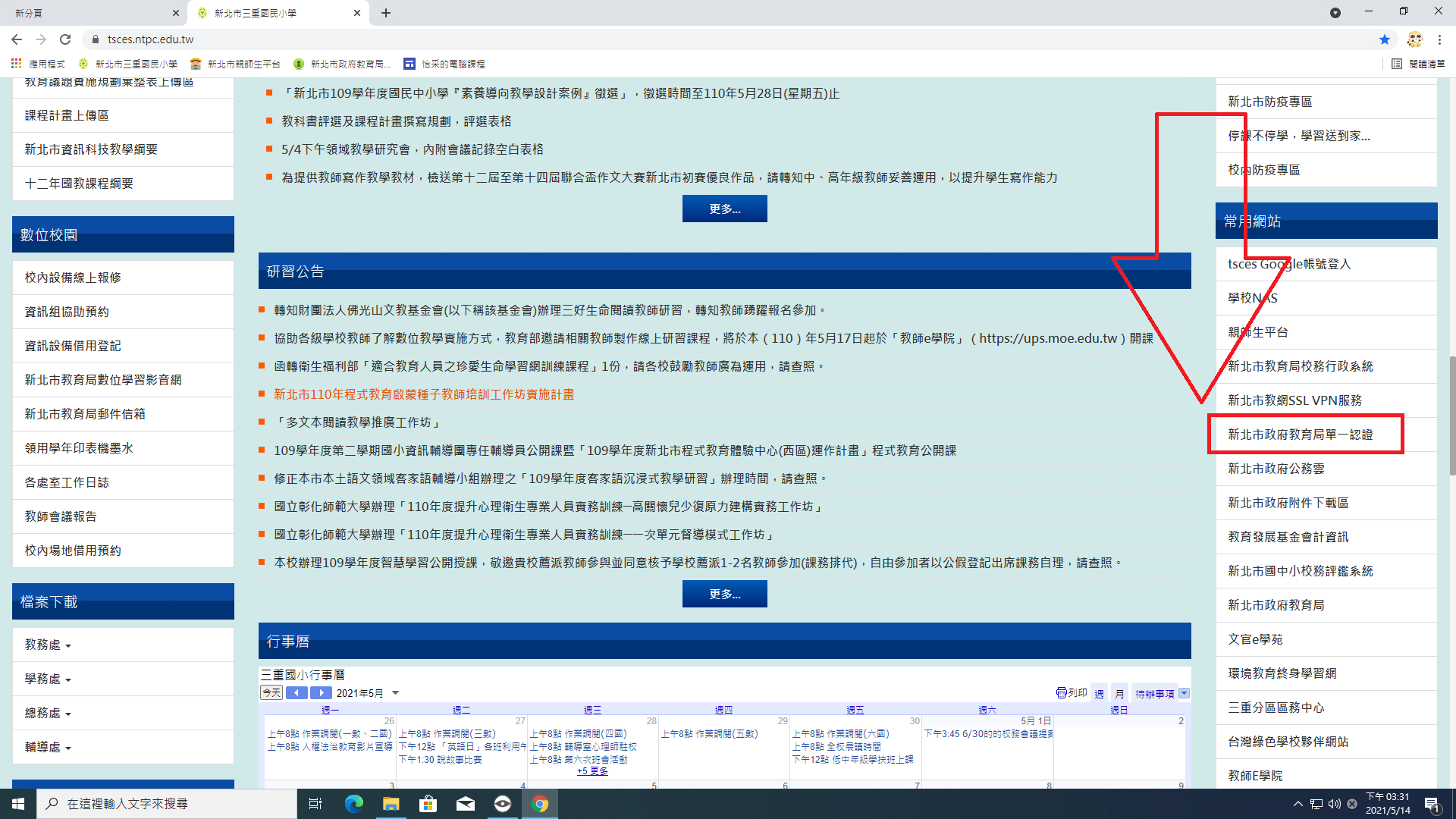Open the apps grid bookmark icon
The width and height of the screenshot is (1456, 819).
[x=16, y=64]
